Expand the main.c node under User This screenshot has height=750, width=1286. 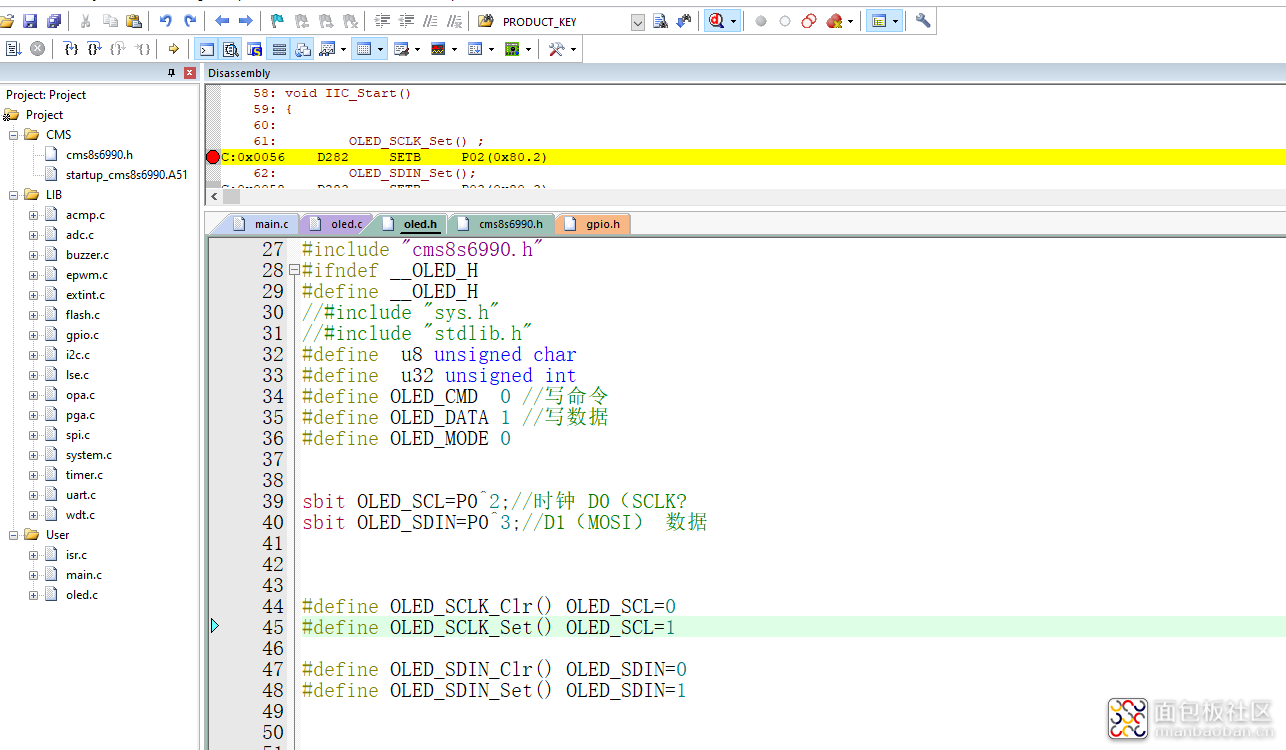tap(34, 575)
